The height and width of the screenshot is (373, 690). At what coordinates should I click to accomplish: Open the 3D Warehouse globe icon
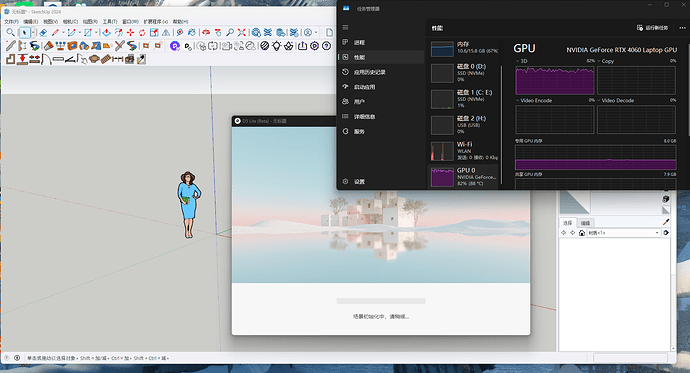pos(256,33)
